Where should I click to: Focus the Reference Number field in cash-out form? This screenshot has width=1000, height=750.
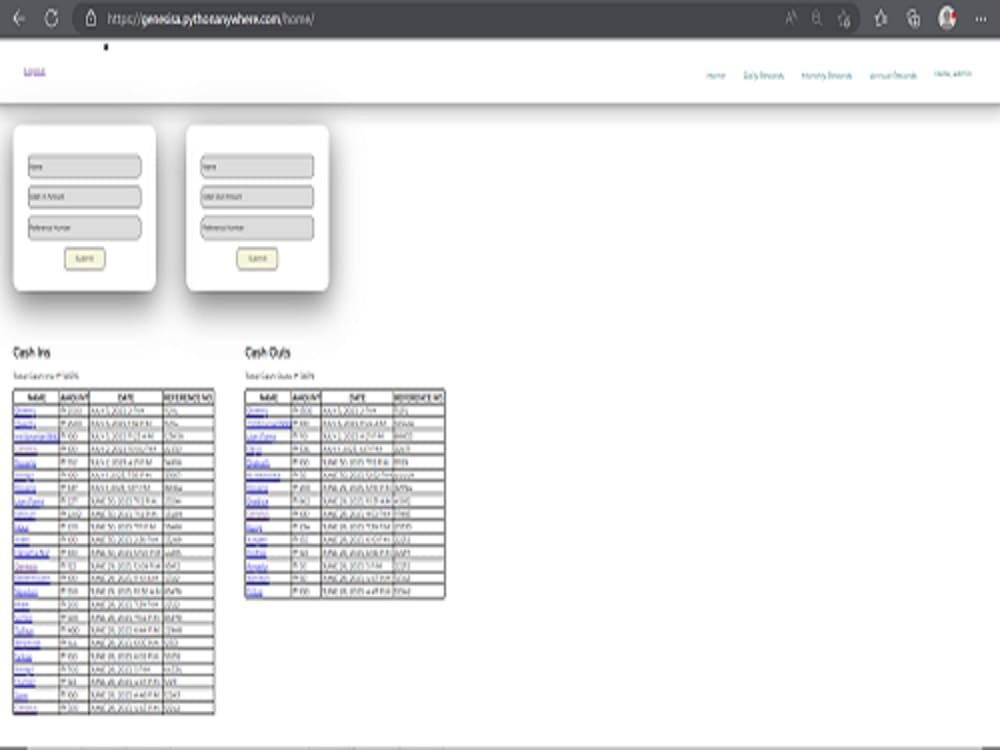257,228
